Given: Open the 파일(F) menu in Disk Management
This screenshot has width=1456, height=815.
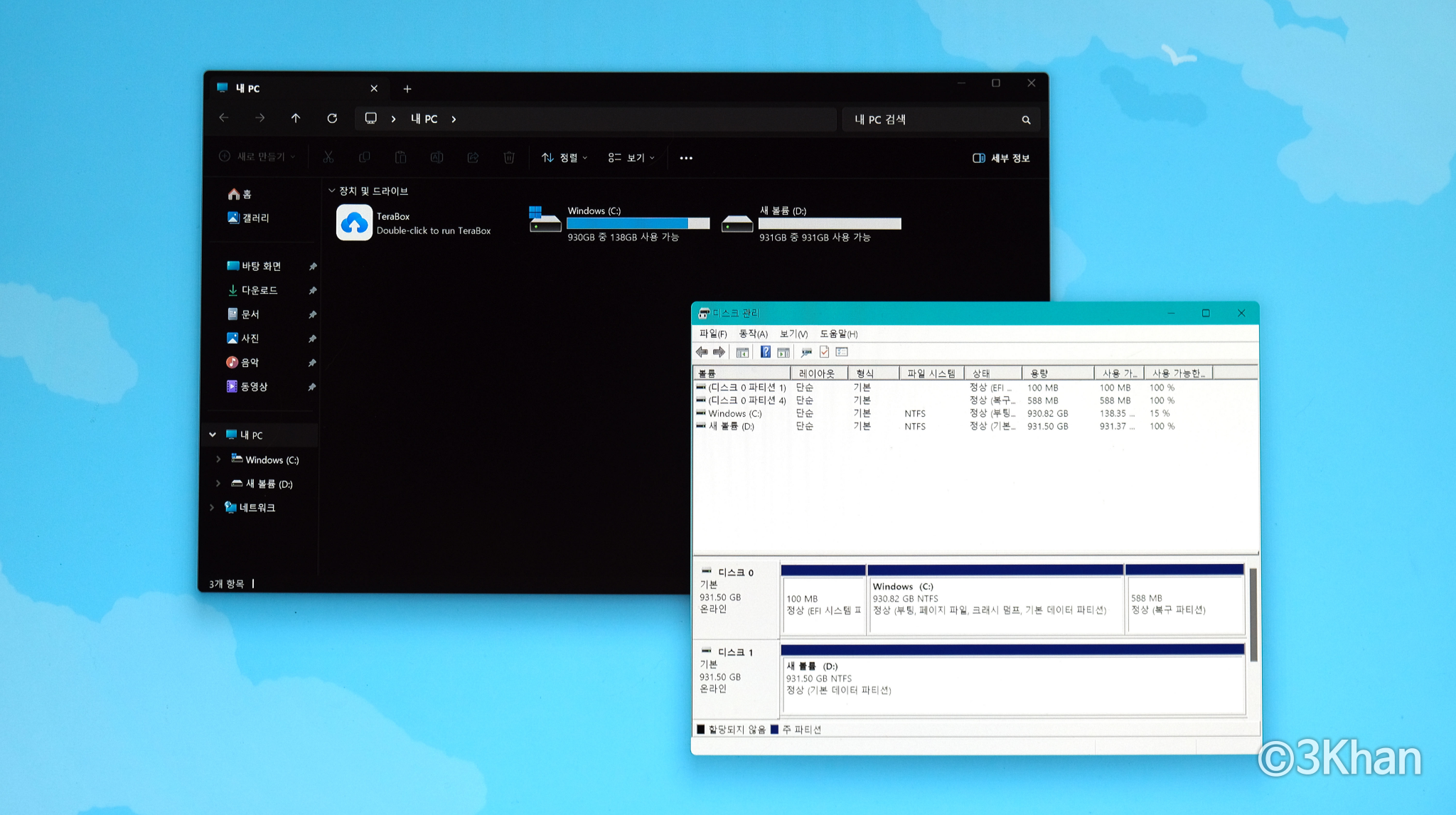Looking at the screenshot, I should (712, 334).
